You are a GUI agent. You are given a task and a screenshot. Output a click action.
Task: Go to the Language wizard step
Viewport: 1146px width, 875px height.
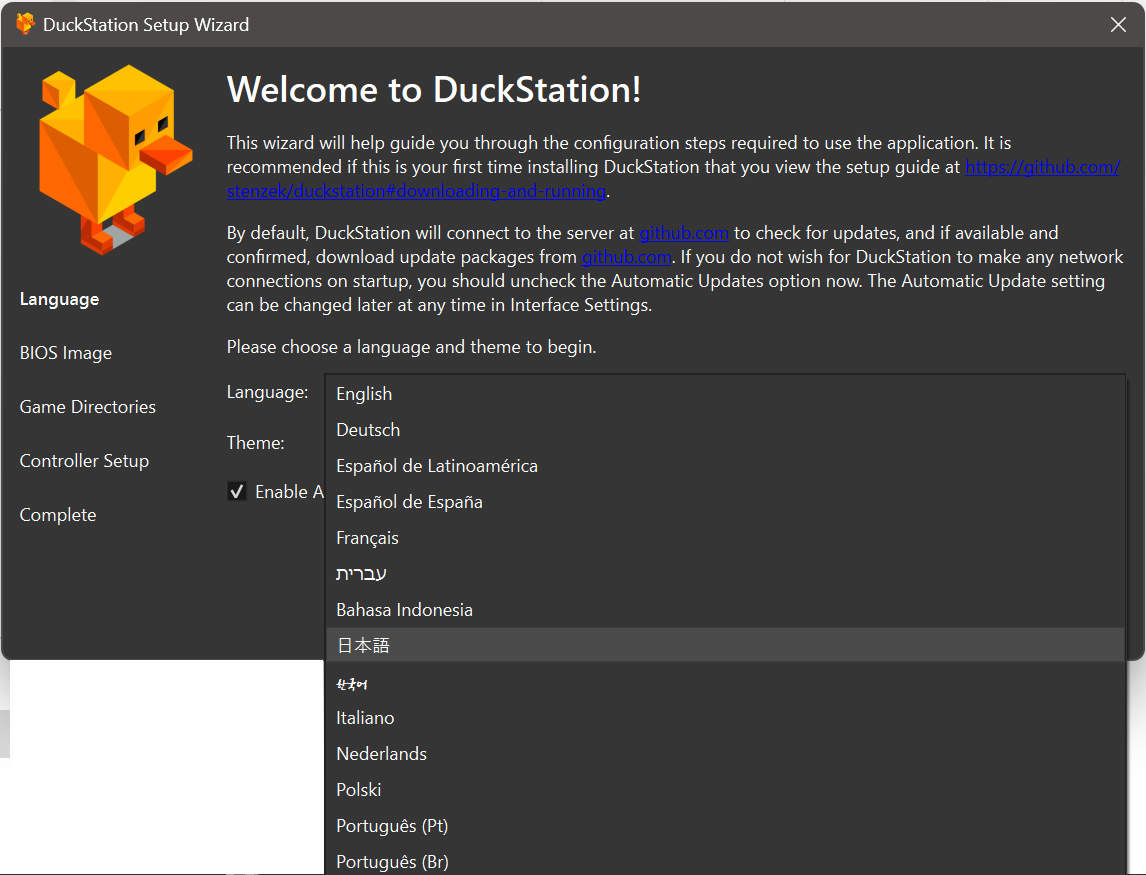[59, 299]
